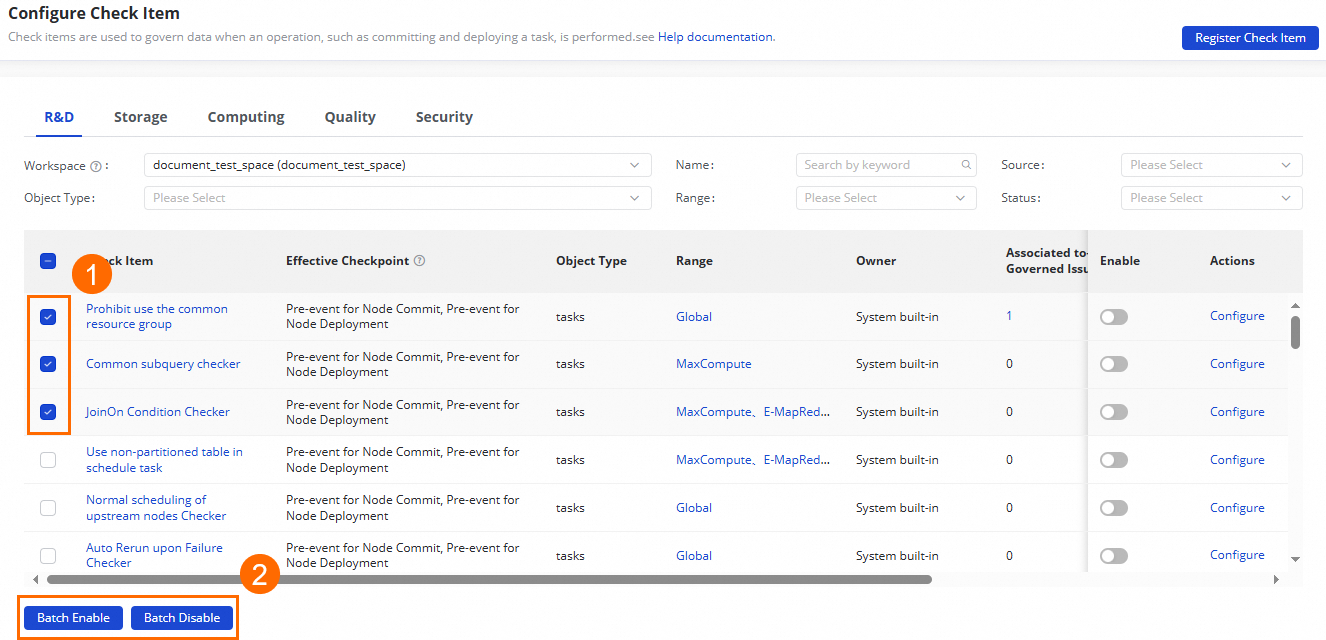Uncheck Common subquery checker checkbox
Viewport: 1326px width, 640px height.
click(x=48, y=364)
